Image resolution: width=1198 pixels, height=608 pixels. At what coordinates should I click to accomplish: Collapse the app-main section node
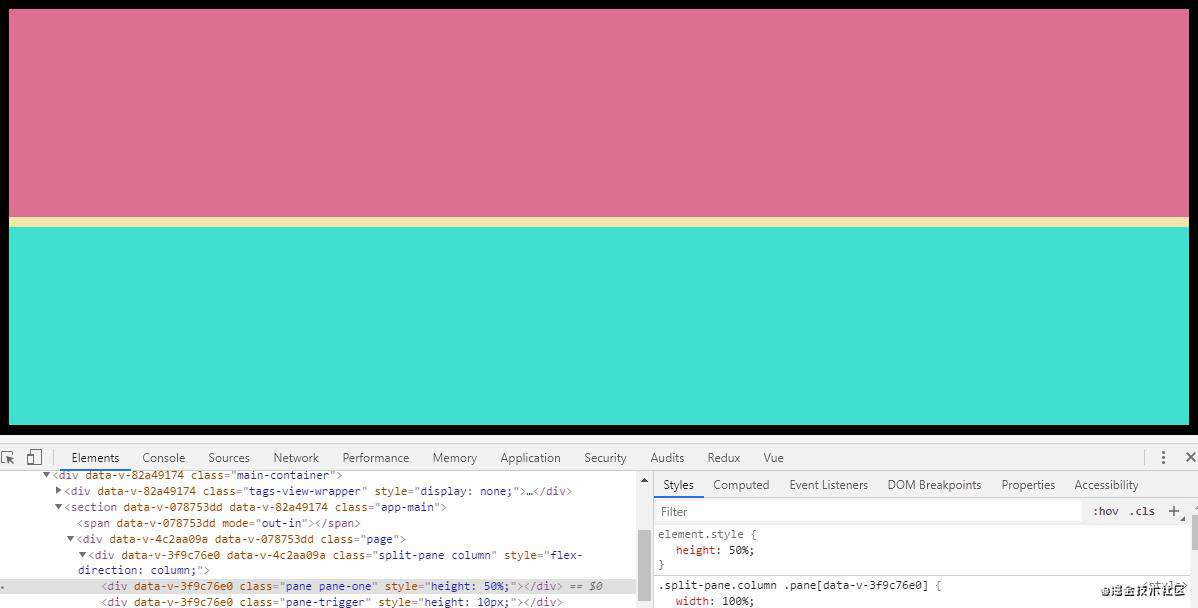59,507
